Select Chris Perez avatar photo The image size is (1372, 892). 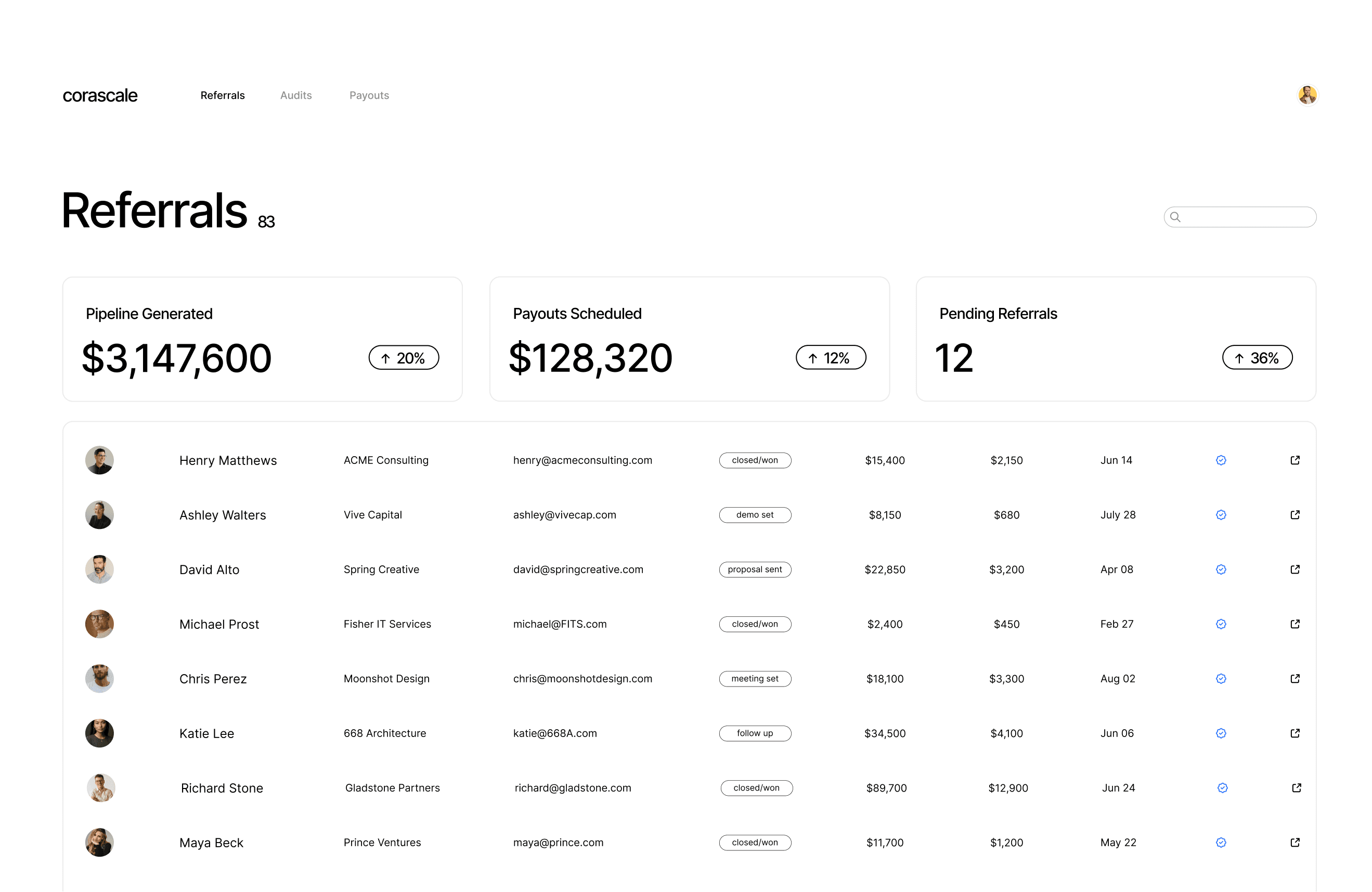pos(100,679)
